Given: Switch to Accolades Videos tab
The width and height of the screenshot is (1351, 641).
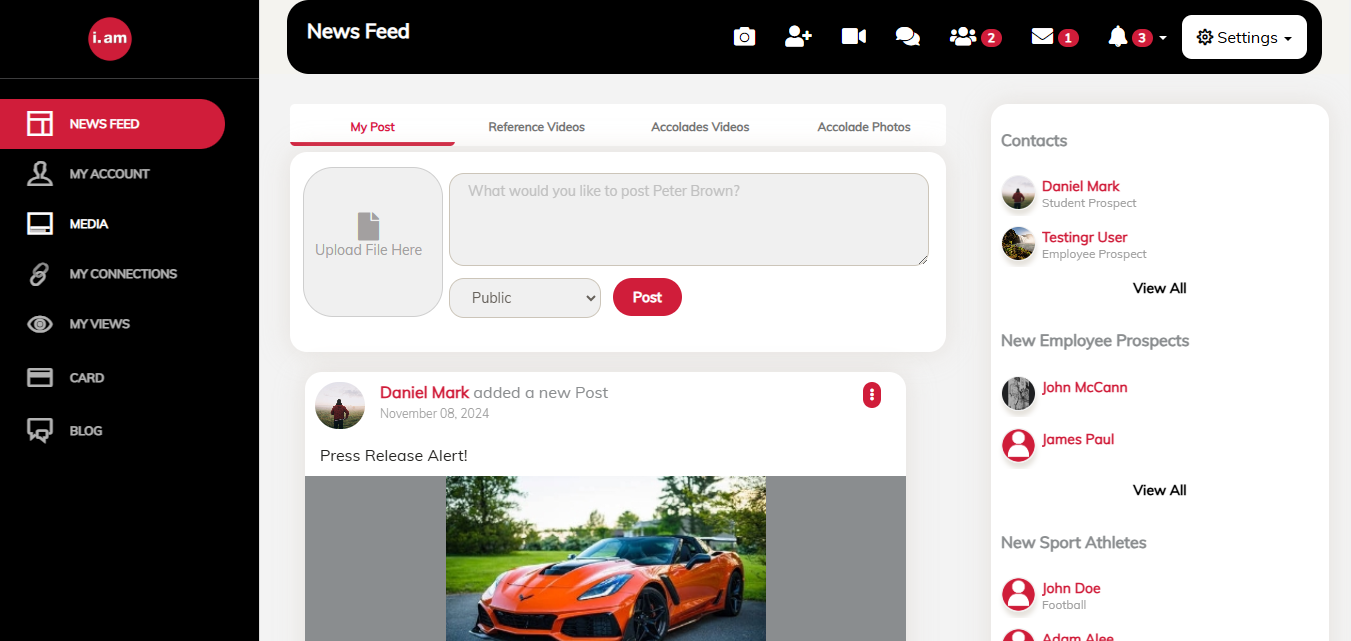Looking at the screenshot, I should pos(700,127).
